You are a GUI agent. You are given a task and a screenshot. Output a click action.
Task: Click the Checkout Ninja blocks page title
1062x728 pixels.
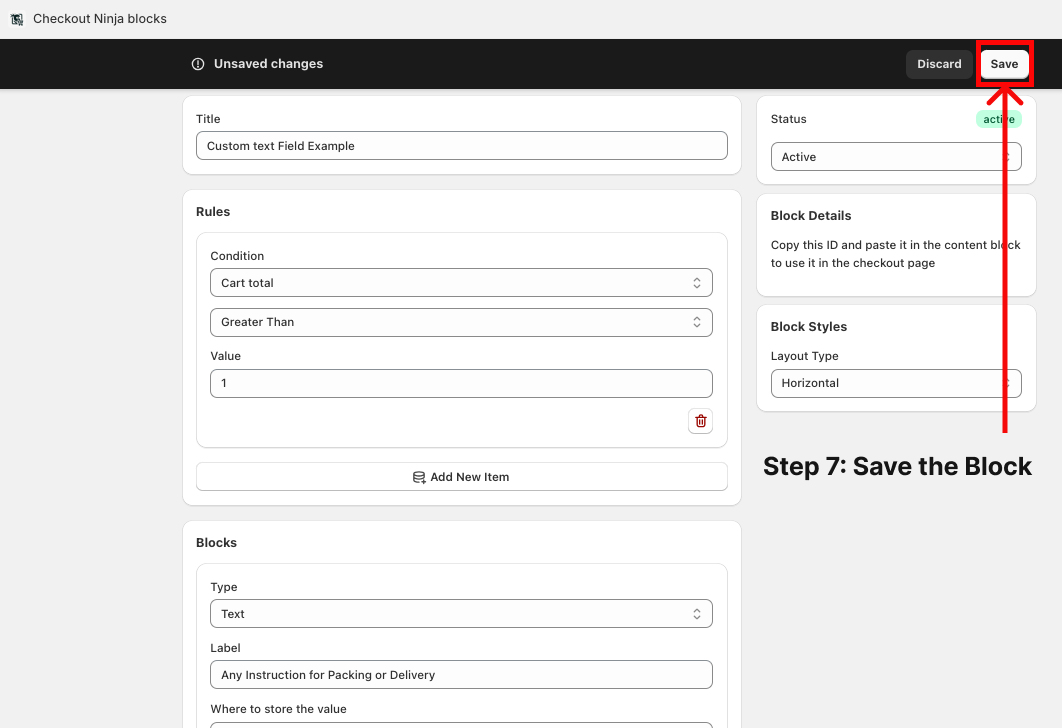(100, 19)
